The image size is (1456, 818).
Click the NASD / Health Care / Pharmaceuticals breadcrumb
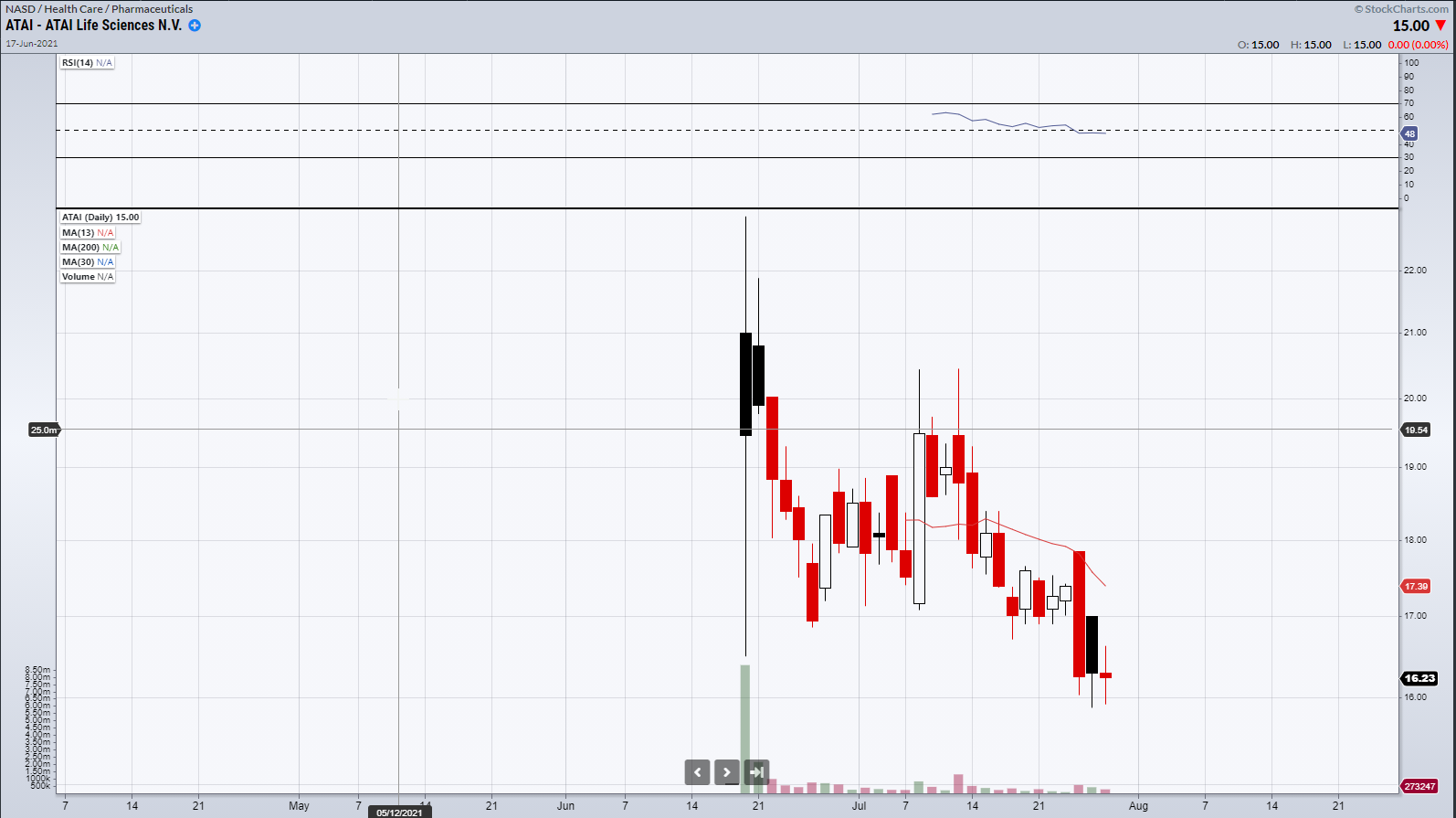click(x=100, y=9)
